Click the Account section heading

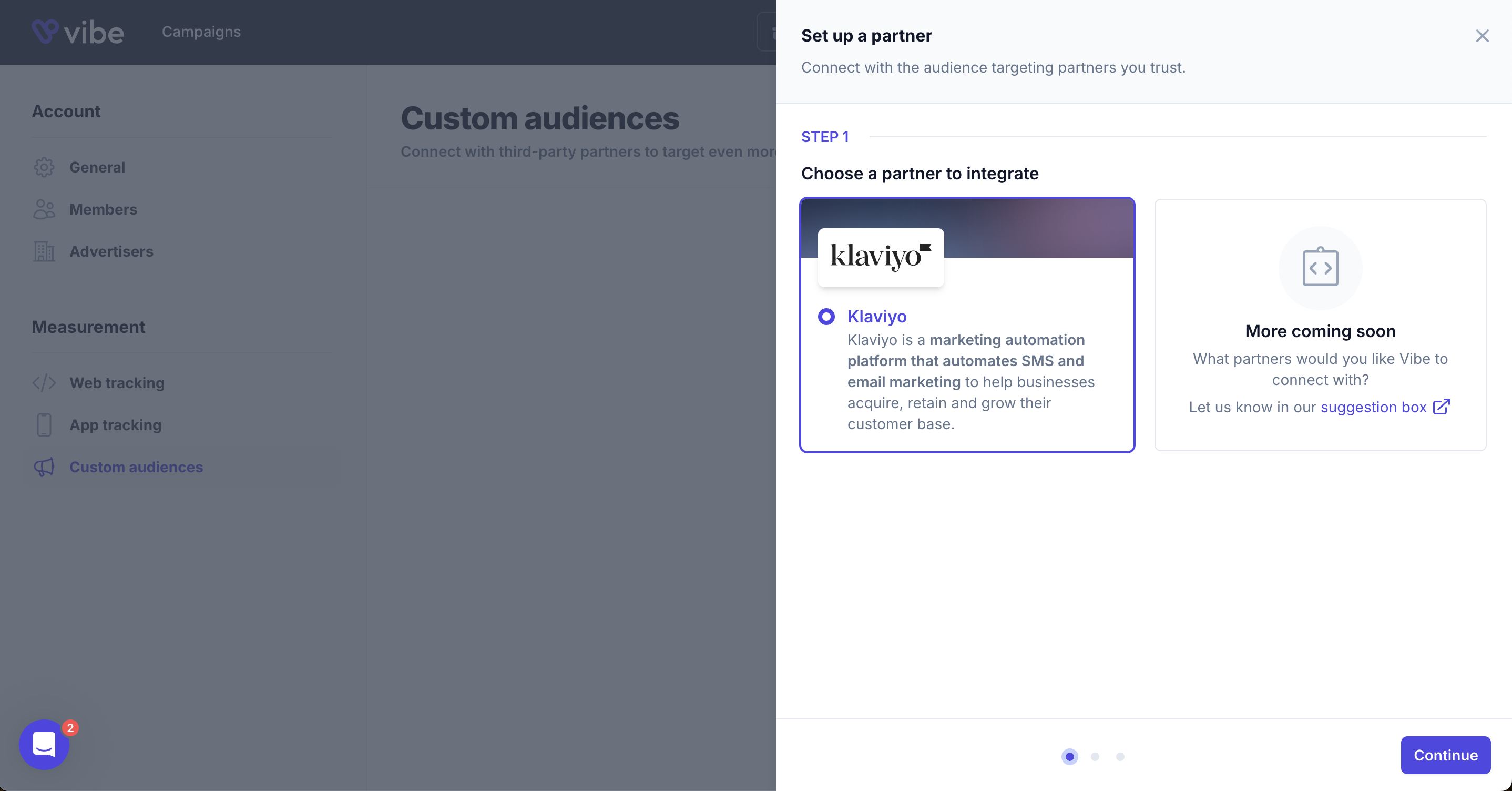pyautogui.click(x=66, y=111)
